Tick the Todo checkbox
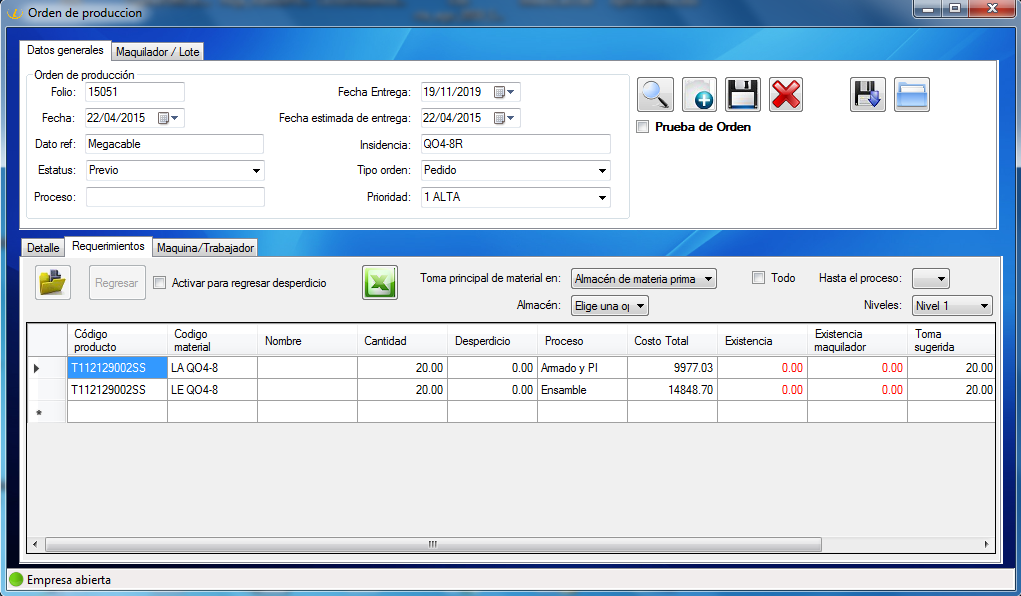The image size is (1021, 596). (758, 278)
